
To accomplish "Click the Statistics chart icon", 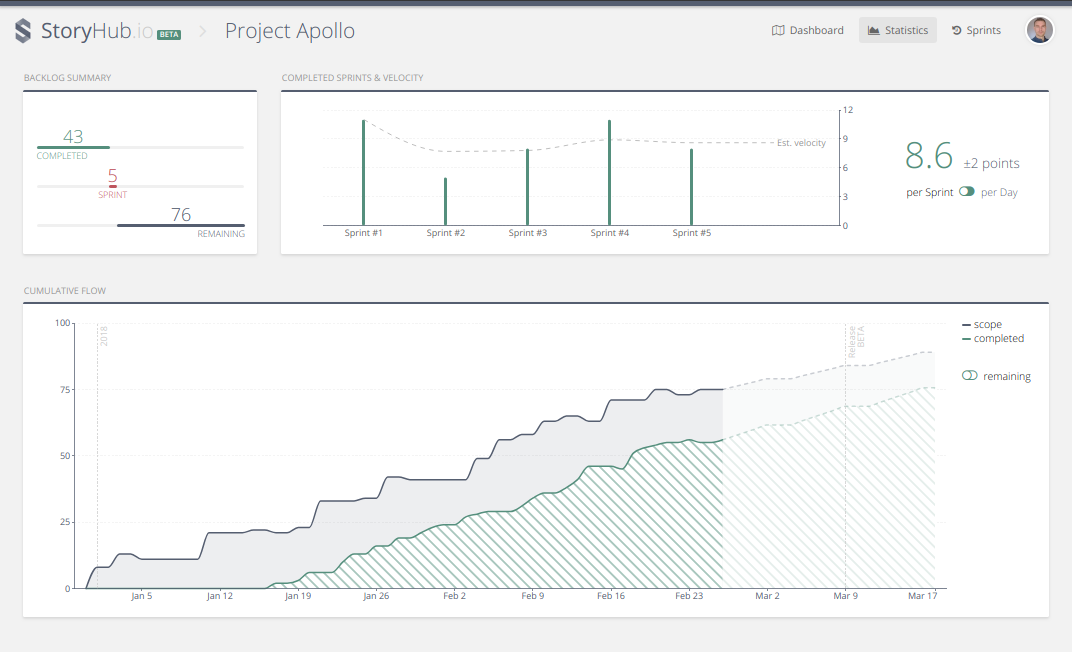I will [x=873, y=30].
